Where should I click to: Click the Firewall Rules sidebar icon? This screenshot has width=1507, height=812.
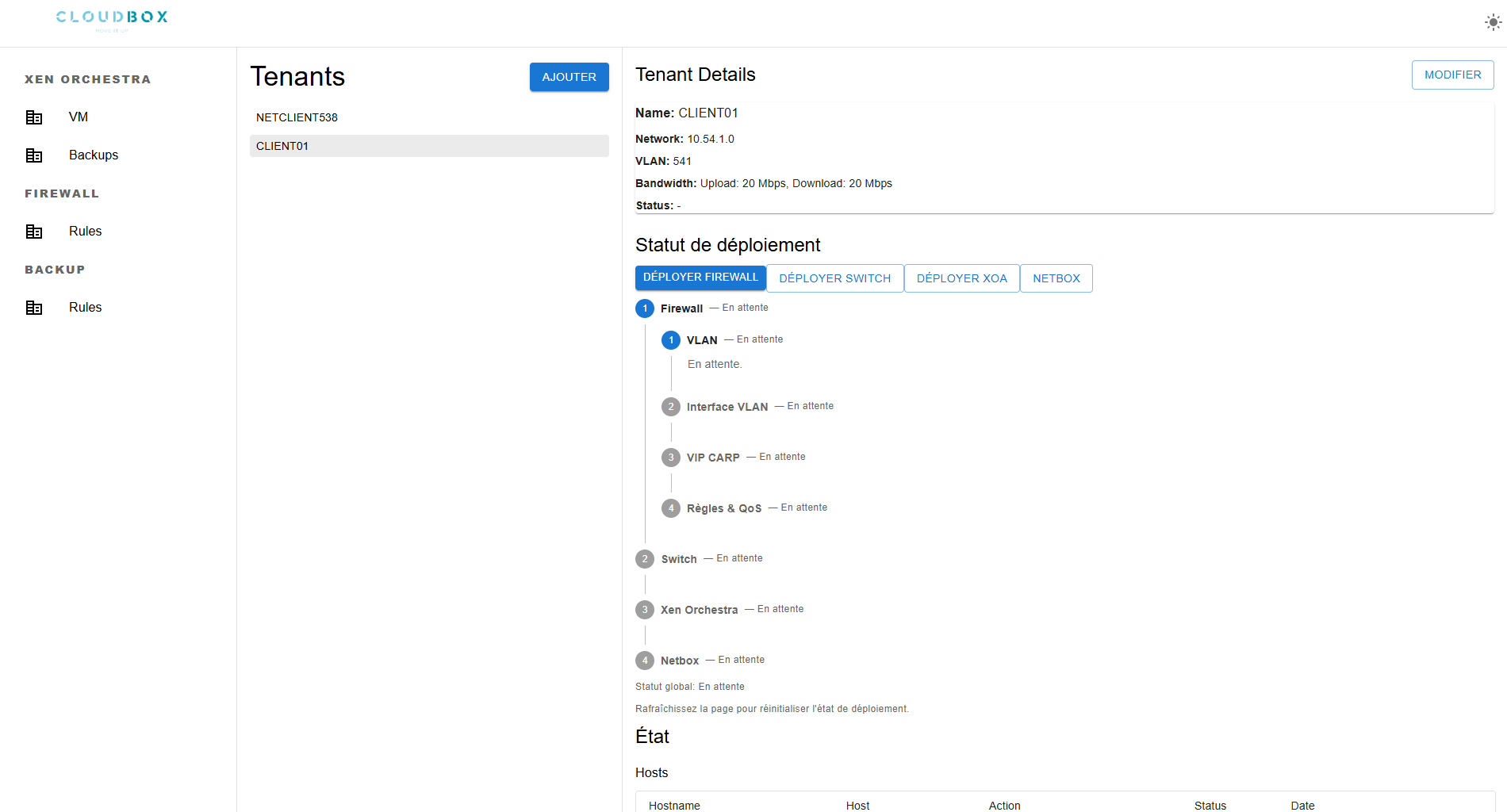pyautogui.click(x=34, y=232)
